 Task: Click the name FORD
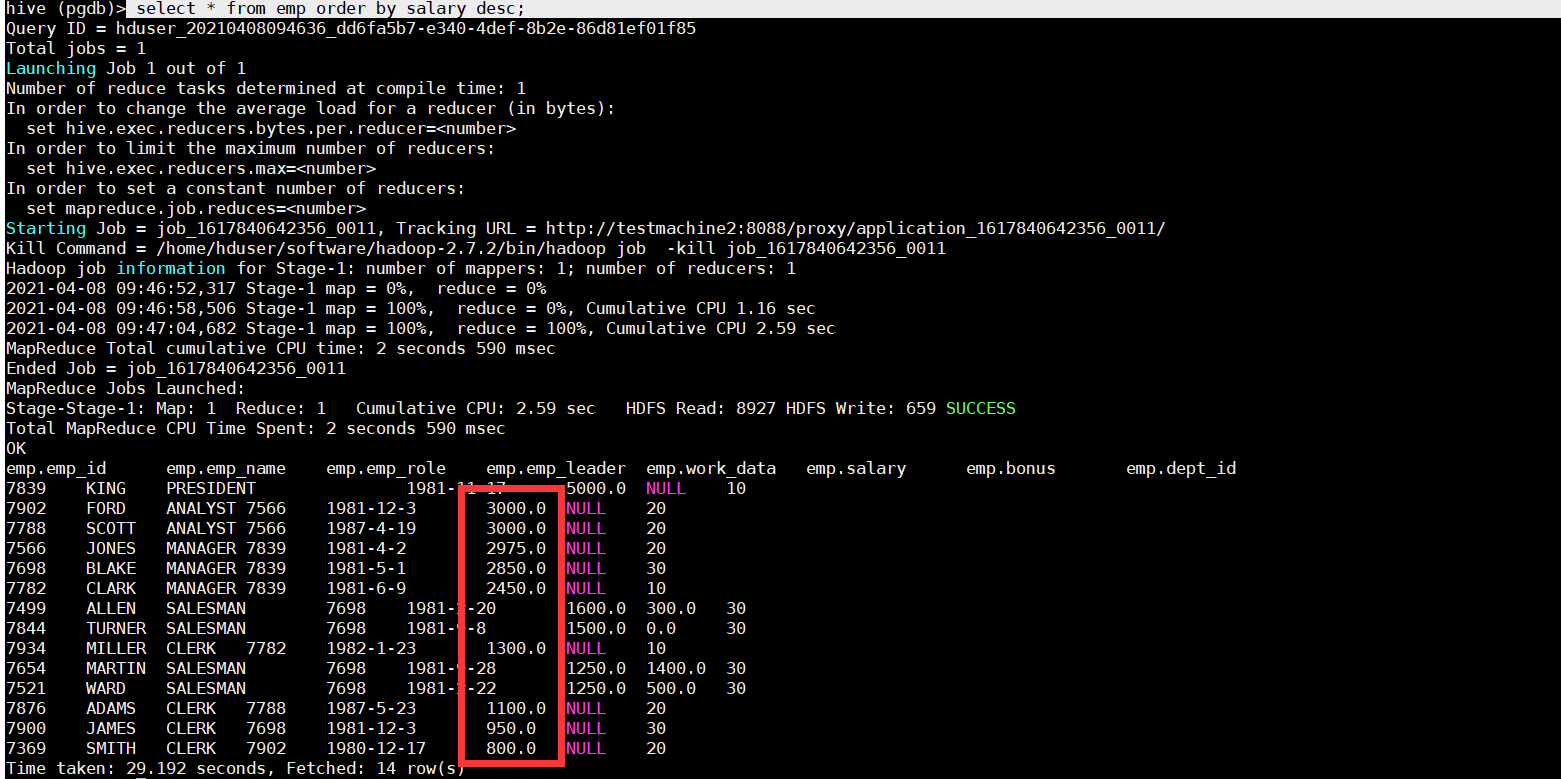(x=106, y=508)
